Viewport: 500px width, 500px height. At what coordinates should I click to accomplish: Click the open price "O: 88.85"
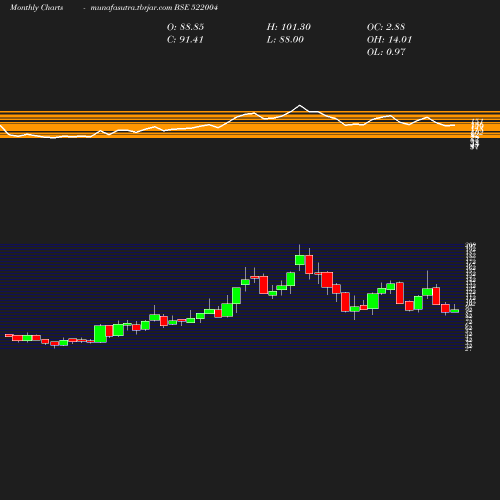pos(185,27)
